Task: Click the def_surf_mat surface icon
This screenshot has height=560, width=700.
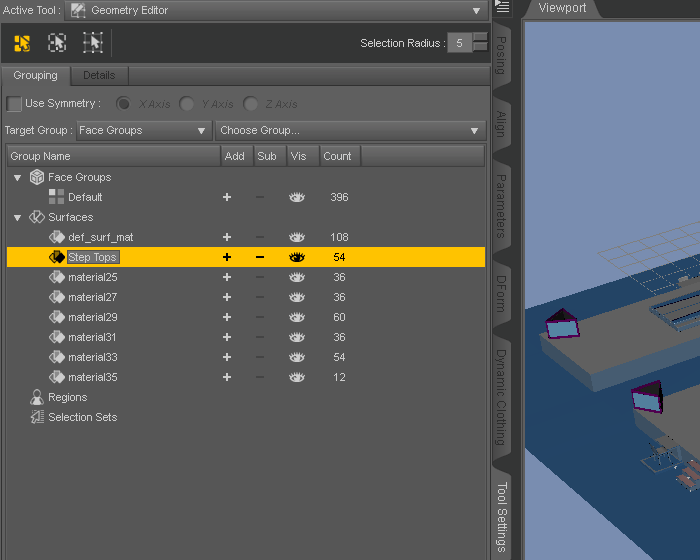Action: tap(57, 237)
